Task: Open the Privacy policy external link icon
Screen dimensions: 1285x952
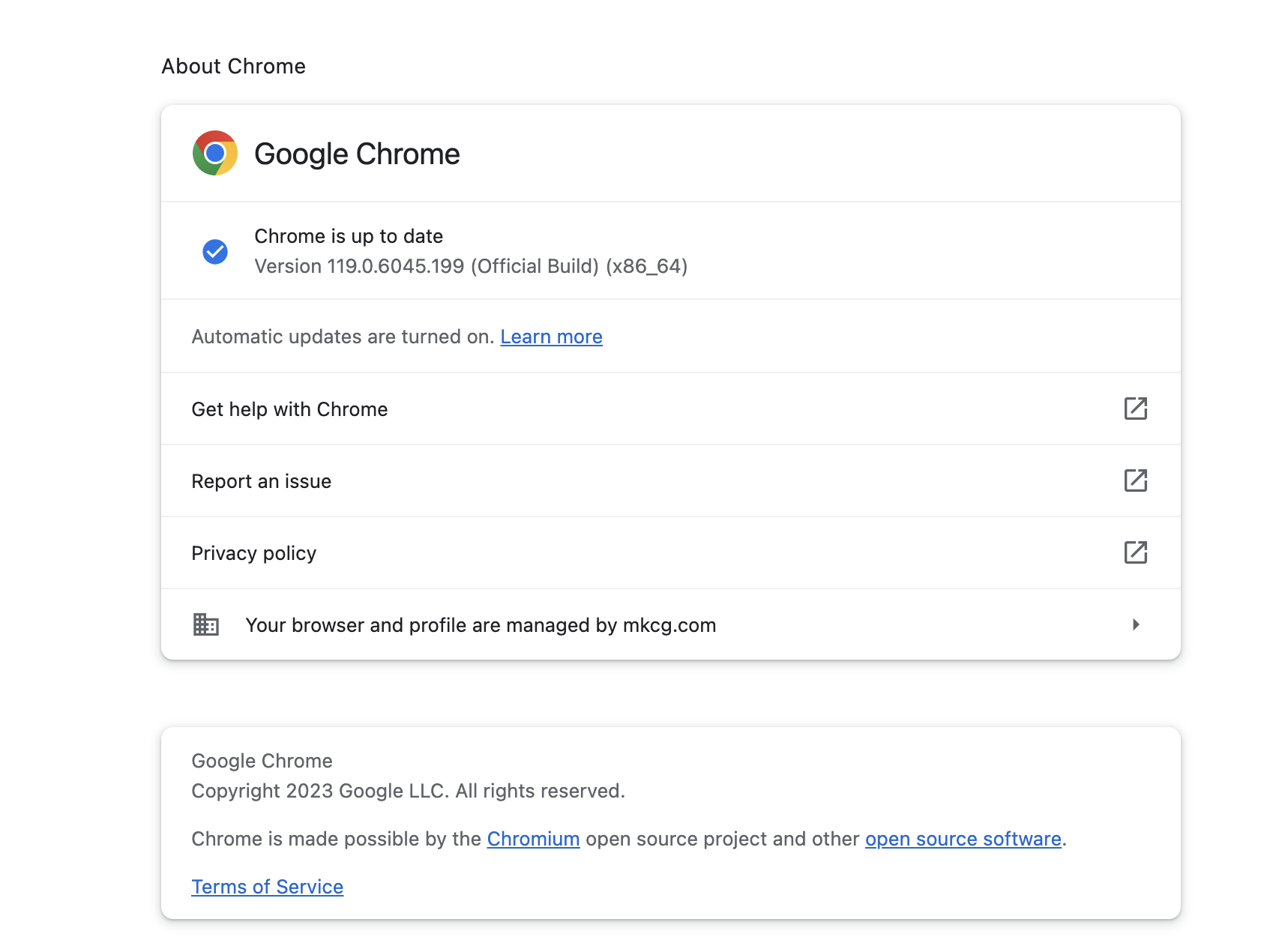Action: coord(1136,552)
